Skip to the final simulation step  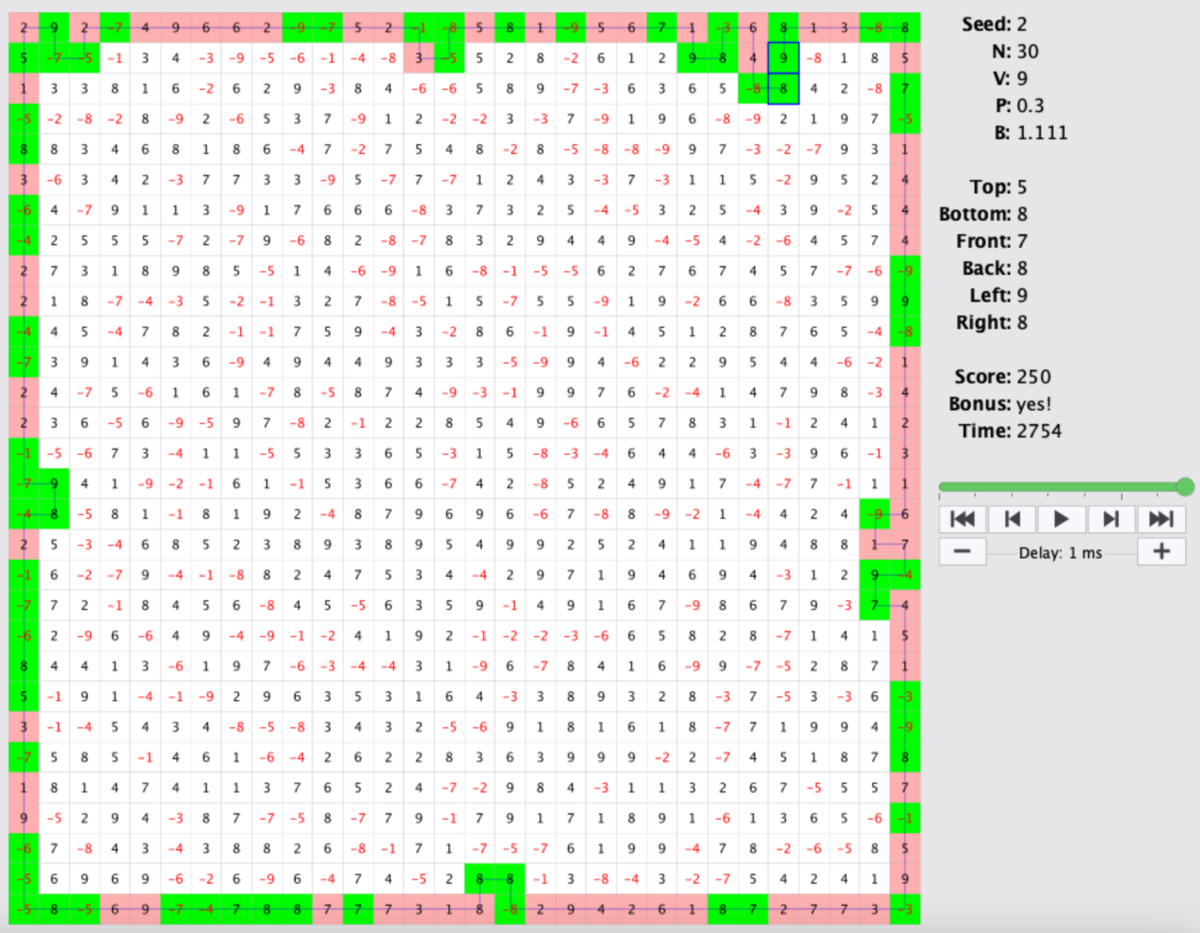pyautogui.click(x=1161, y=518)
